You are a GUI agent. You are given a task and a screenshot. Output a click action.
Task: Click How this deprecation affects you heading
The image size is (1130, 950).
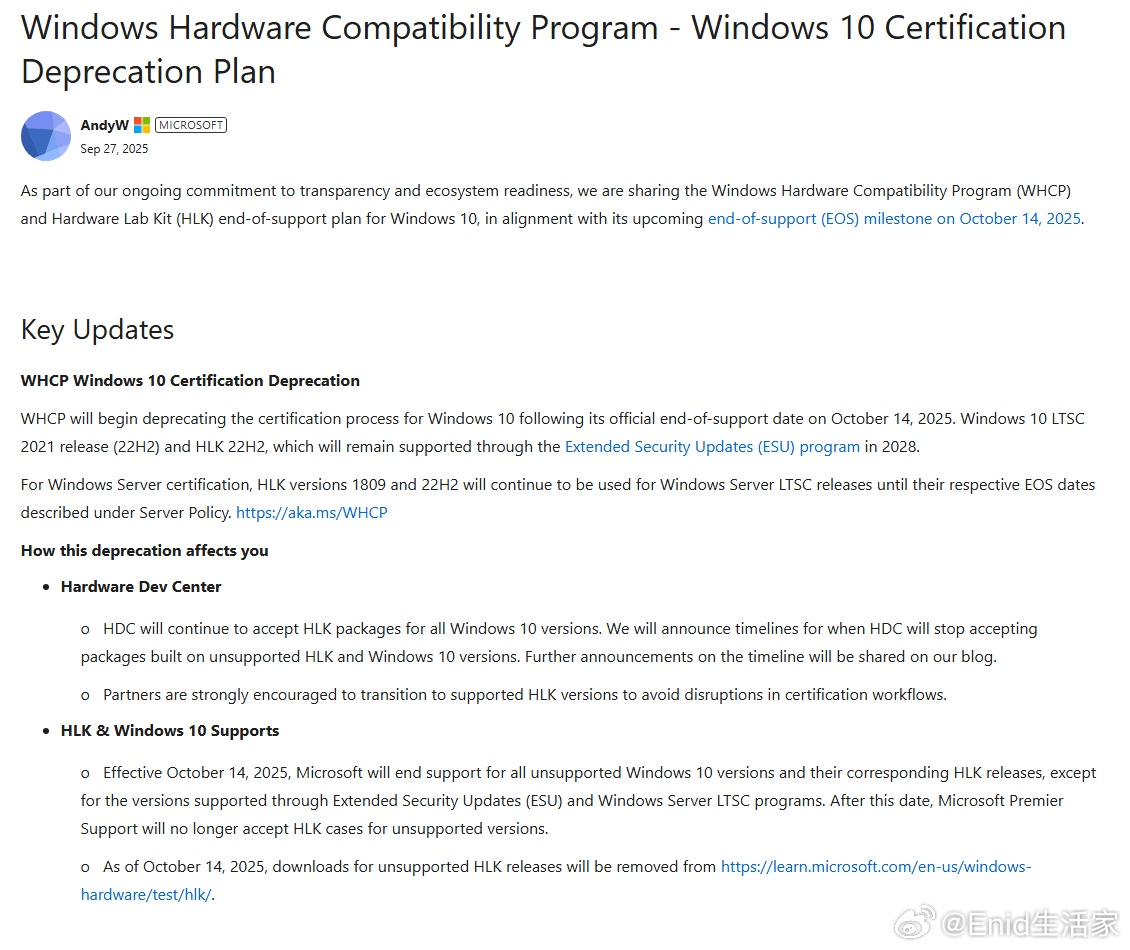coord(144,551)
